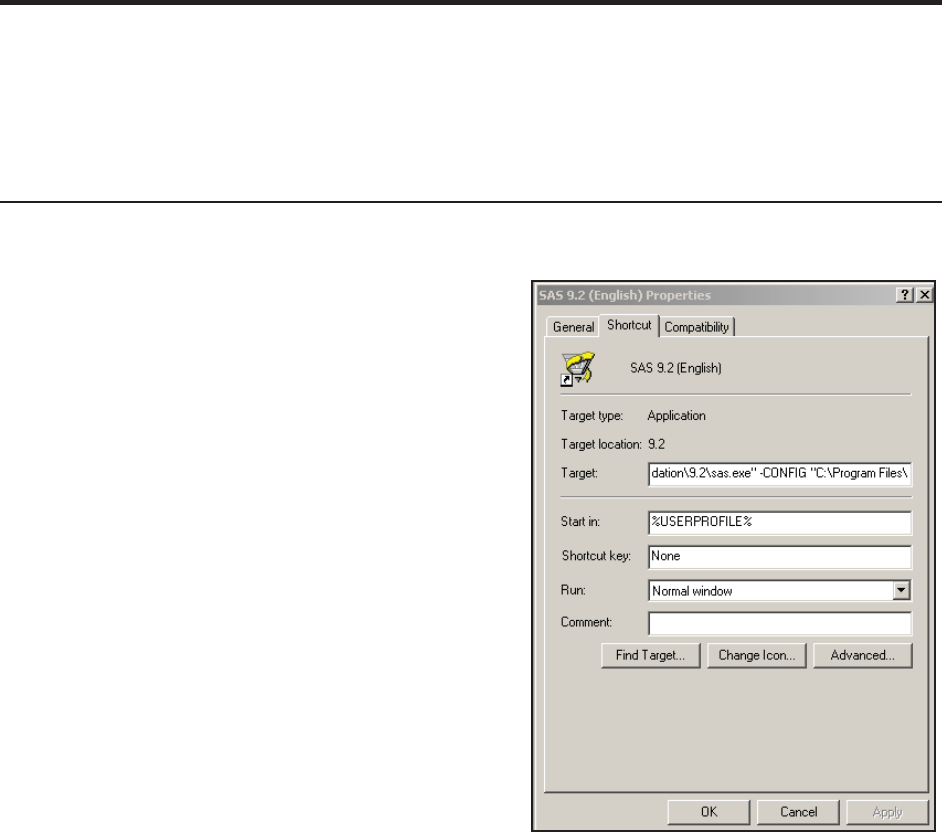Click the SAS 9.2 shortcut icon
The image size is (942, 832).
tap(577, 369)
